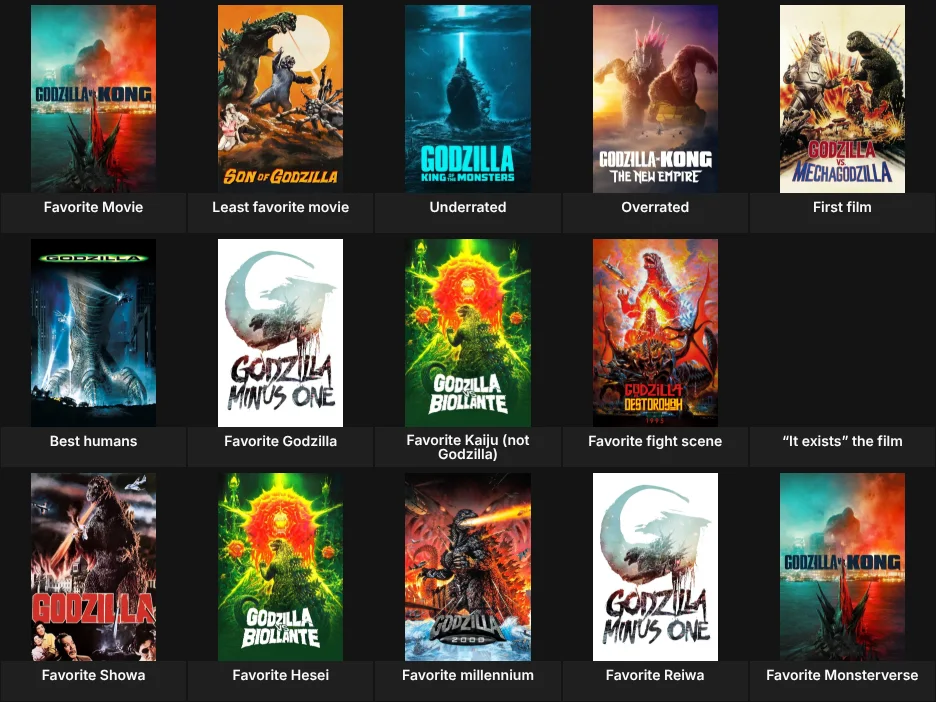This screenshot has height=702, width=936.
Task: Select the Favorite Hesei label
Action: [281, 675]
